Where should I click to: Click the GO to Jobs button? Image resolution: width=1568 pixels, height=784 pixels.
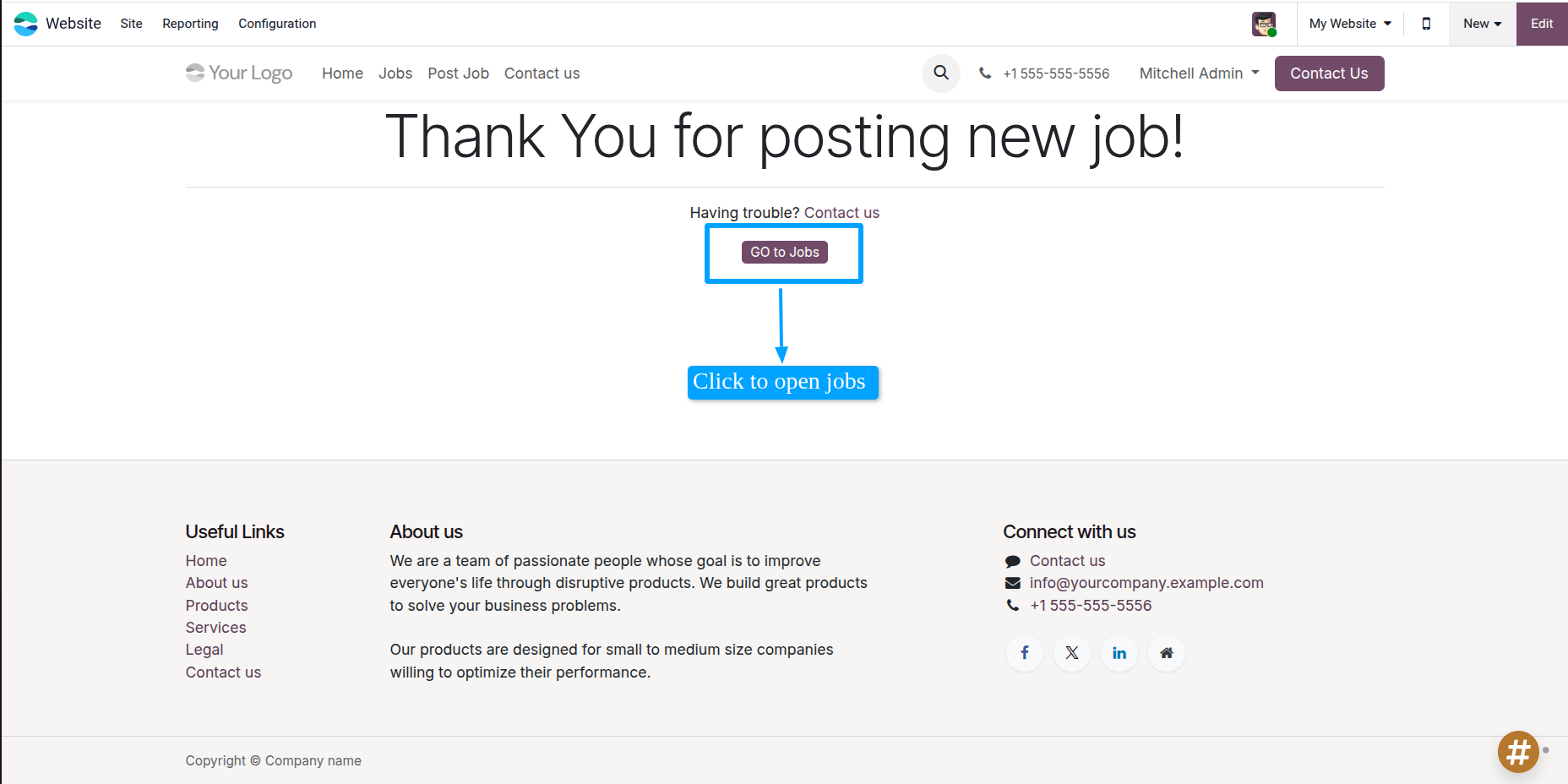784,252
